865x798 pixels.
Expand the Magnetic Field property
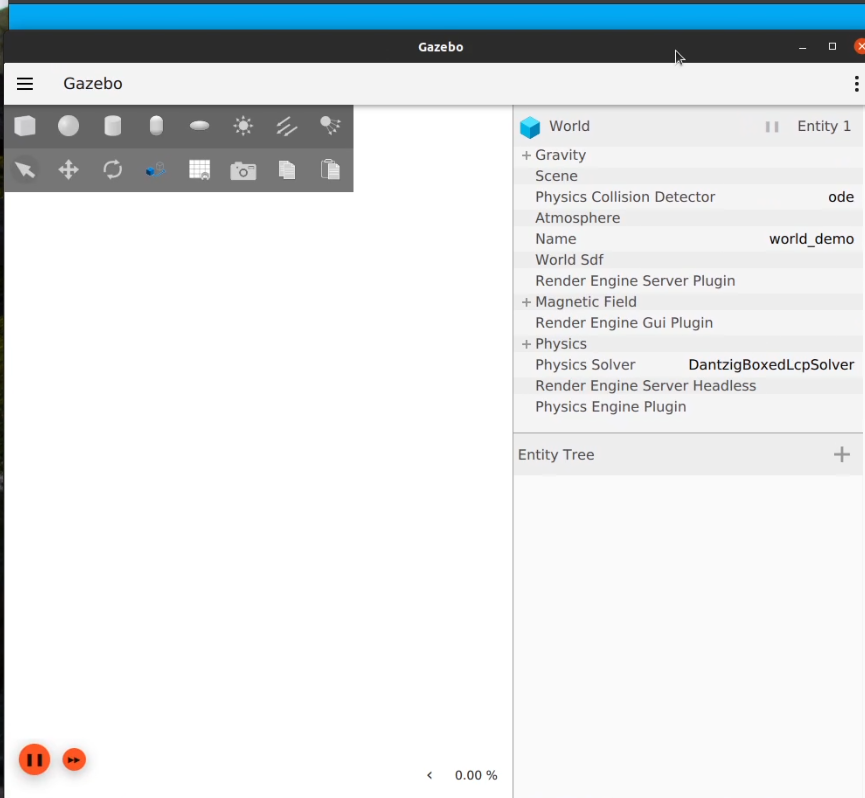526,302
